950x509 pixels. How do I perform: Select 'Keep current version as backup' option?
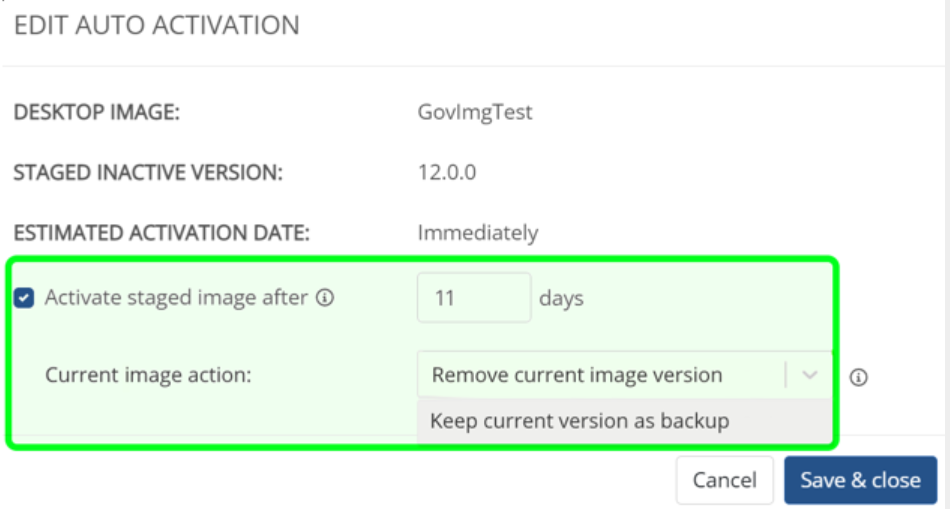pyautogui.click(x=580, y=421)
